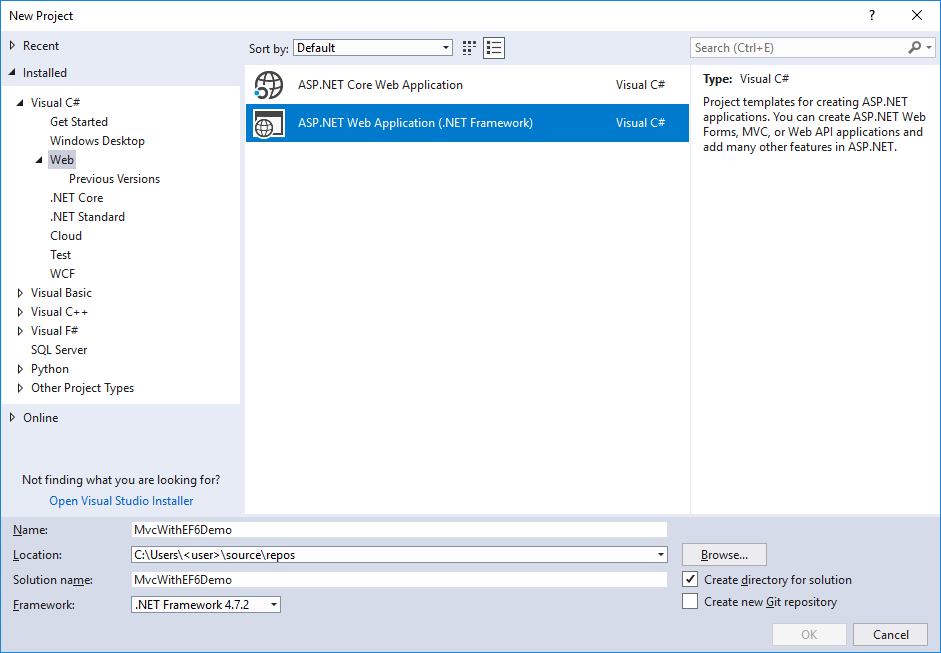Expand the Visual Basic node
941x653 pixels.
[x=20, y=293]
